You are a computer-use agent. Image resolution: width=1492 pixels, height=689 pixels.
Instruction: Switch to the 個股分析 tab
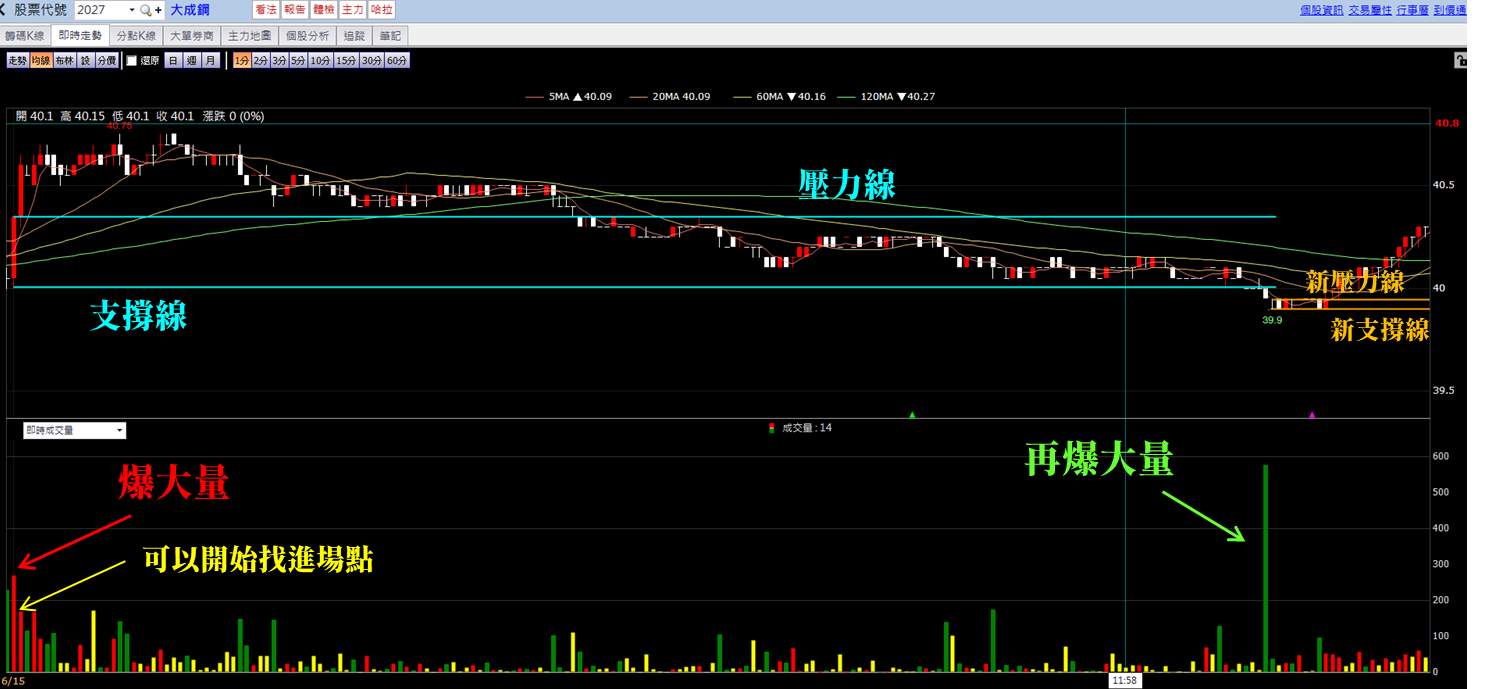click(307, 35)
